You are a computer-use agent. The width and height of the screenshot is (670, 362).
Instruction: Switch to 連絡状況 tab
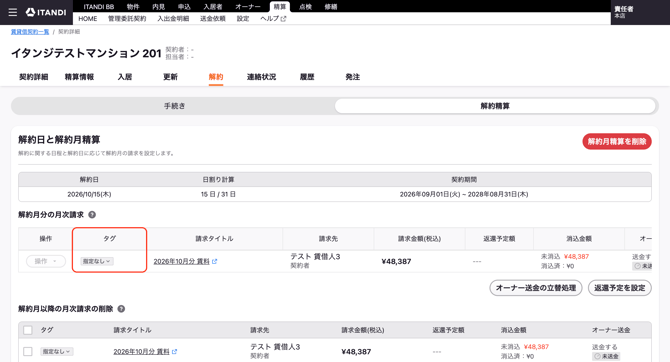tap(262, 77)
